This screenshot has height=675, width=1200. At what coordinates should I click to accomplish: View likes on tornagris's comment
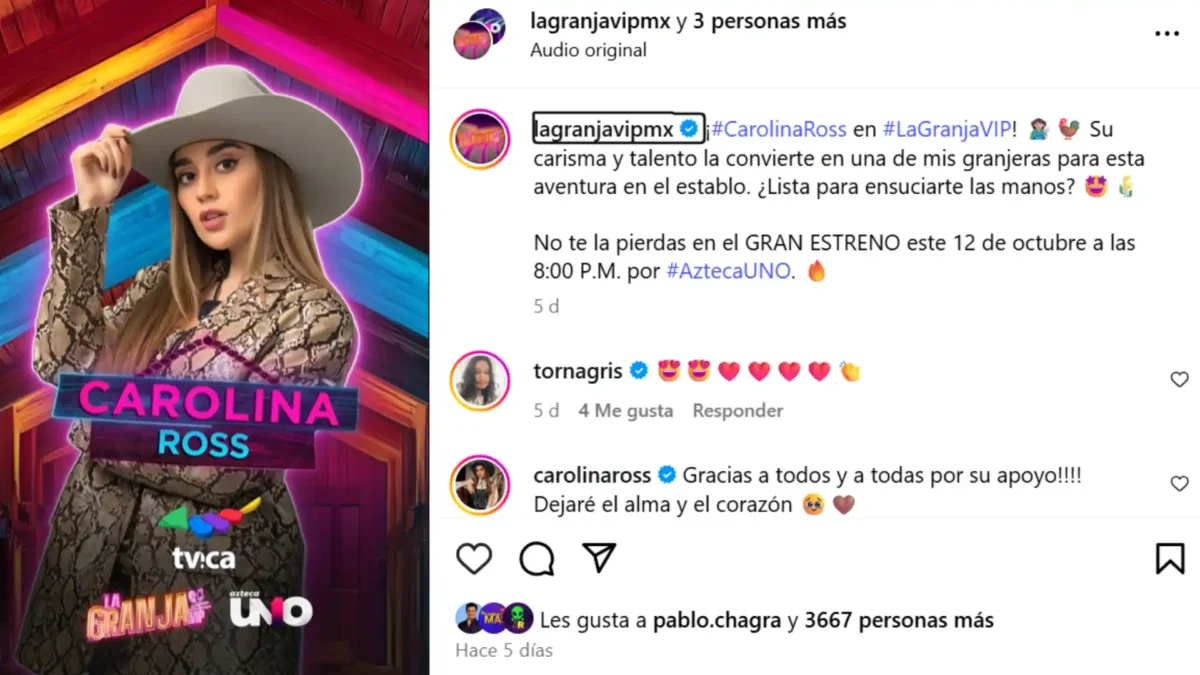(x=625, y=410)
